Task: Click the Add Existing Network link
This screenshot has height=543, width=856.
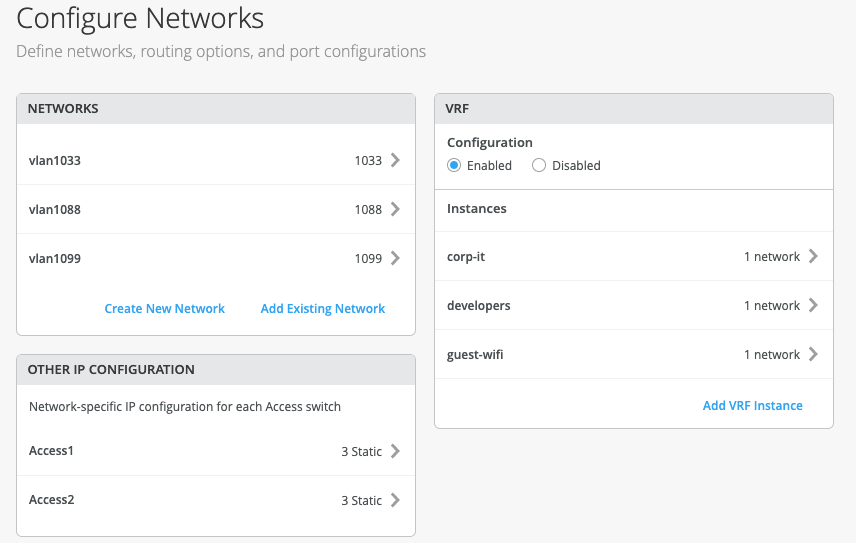Action: [x=322, y=309]
